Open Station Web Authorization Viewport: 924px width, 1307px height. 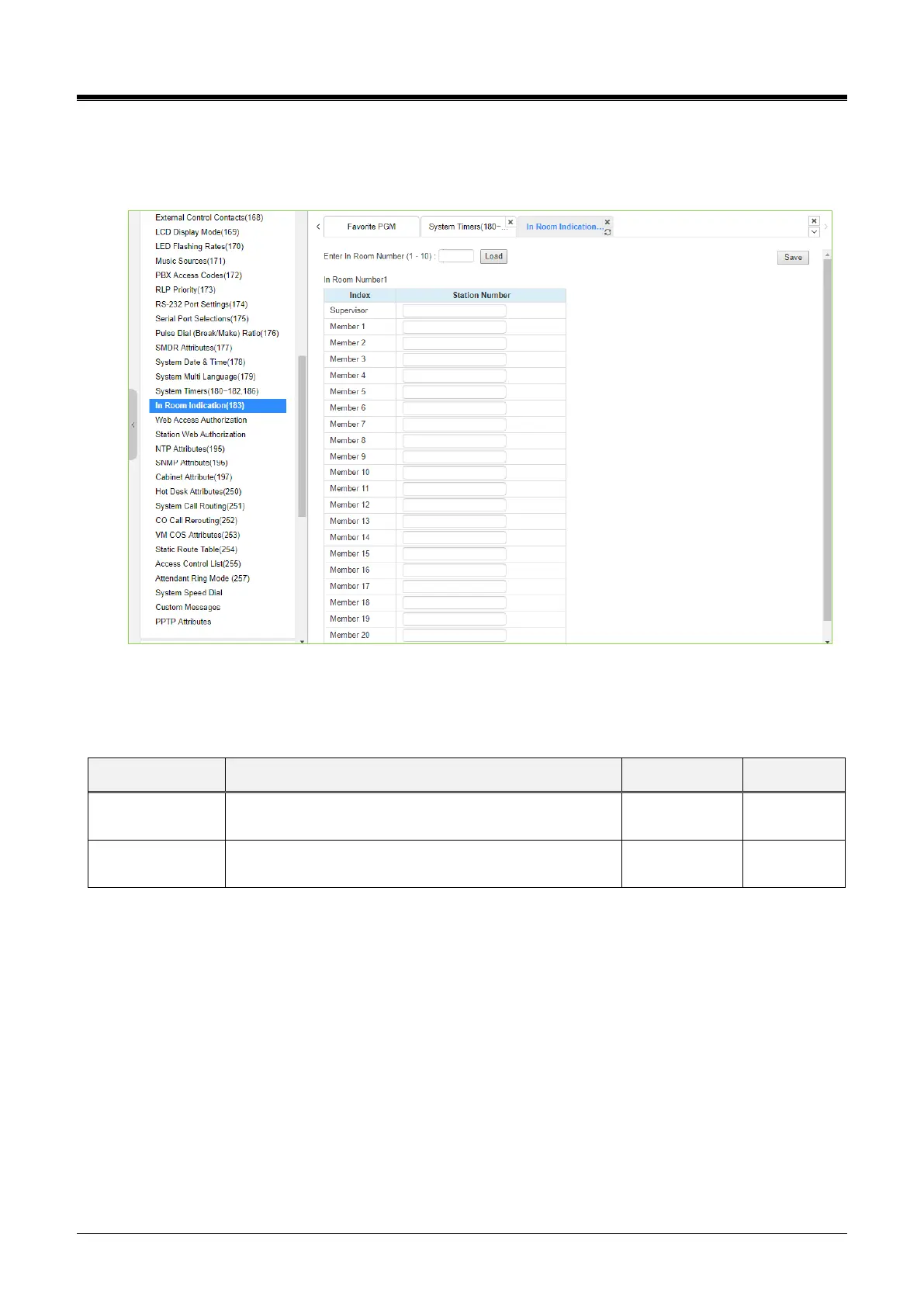200,435
